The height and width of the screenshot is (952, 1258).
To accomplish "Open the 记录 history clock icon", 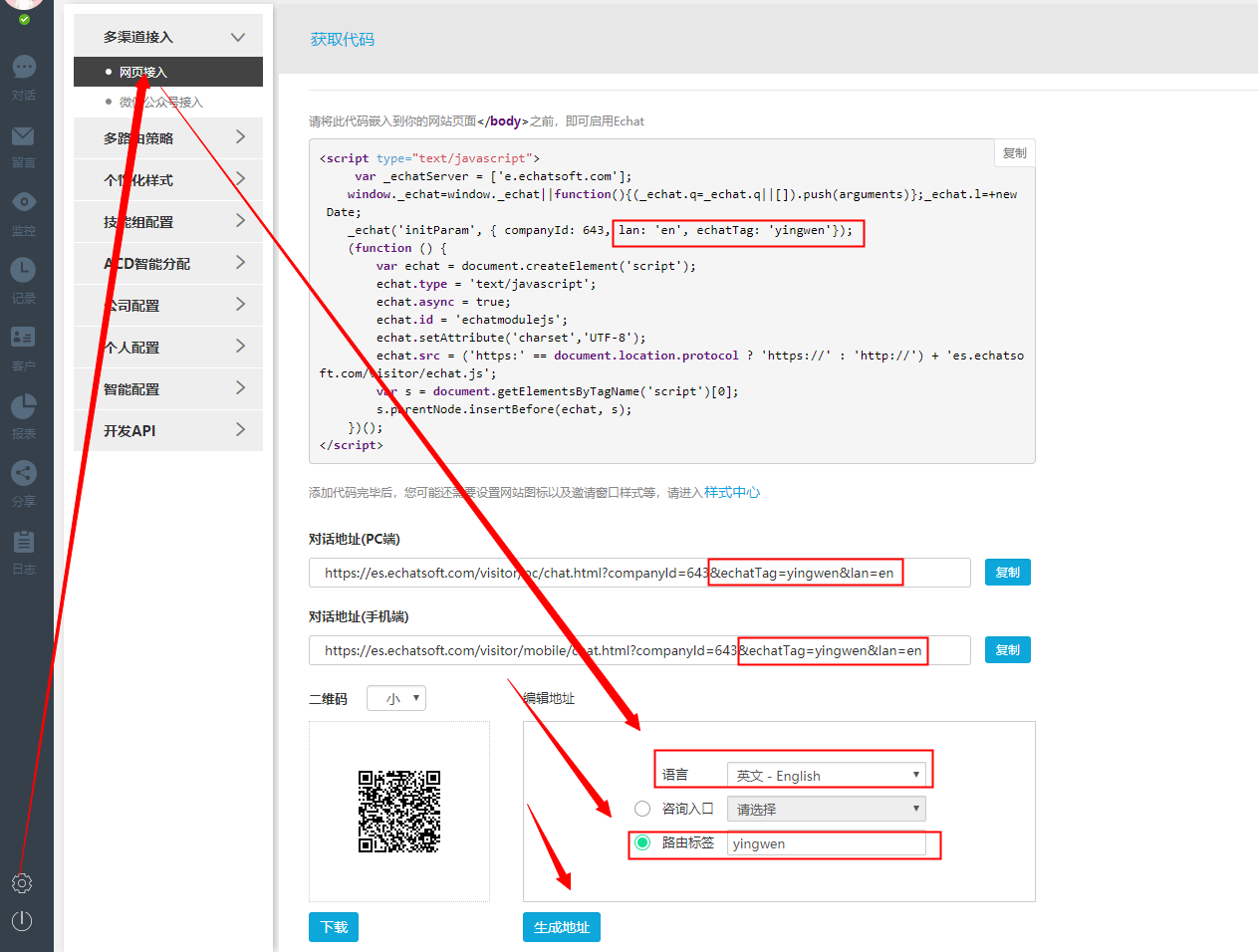I will coord(24,270).
